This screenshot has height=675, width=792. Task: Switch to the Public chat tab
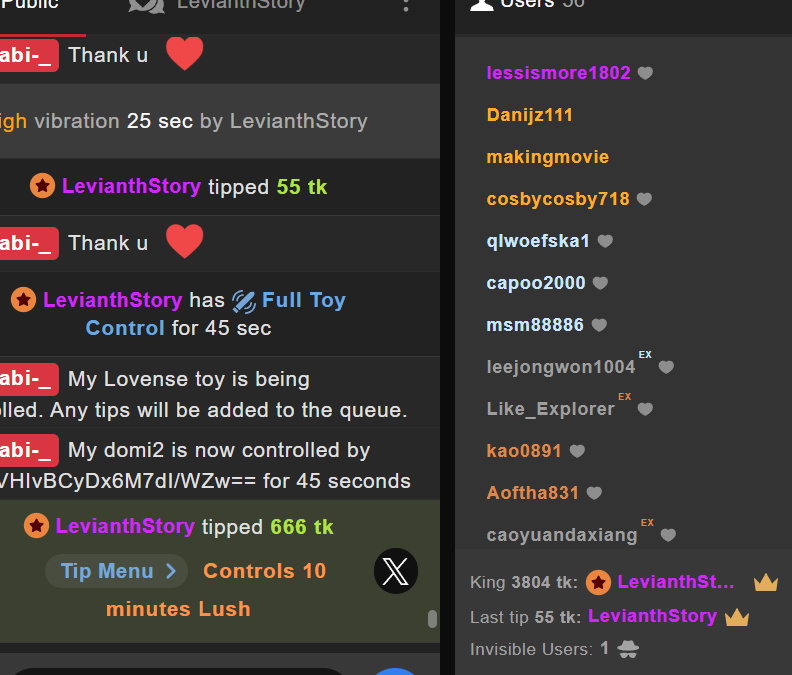click(x=29, y=5)
